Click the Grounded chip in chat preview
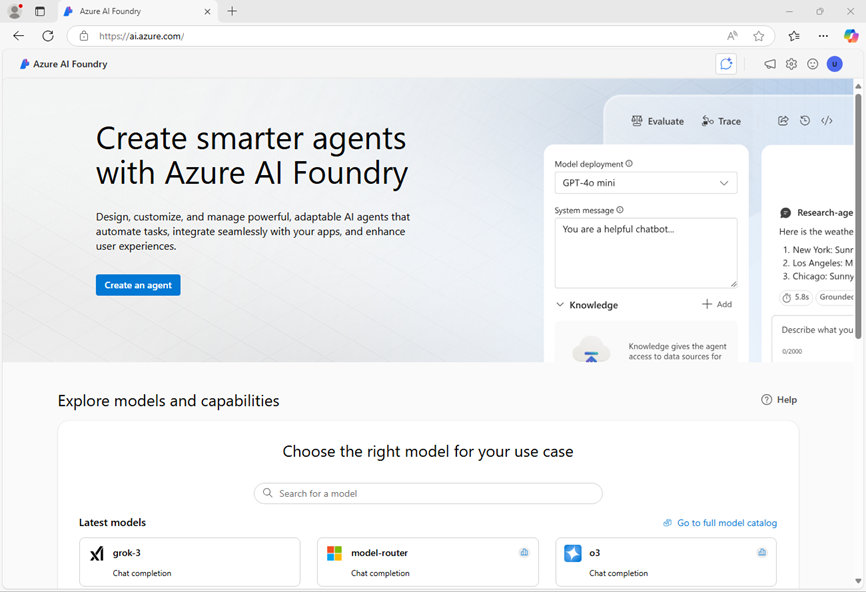 tap(835, 297)
